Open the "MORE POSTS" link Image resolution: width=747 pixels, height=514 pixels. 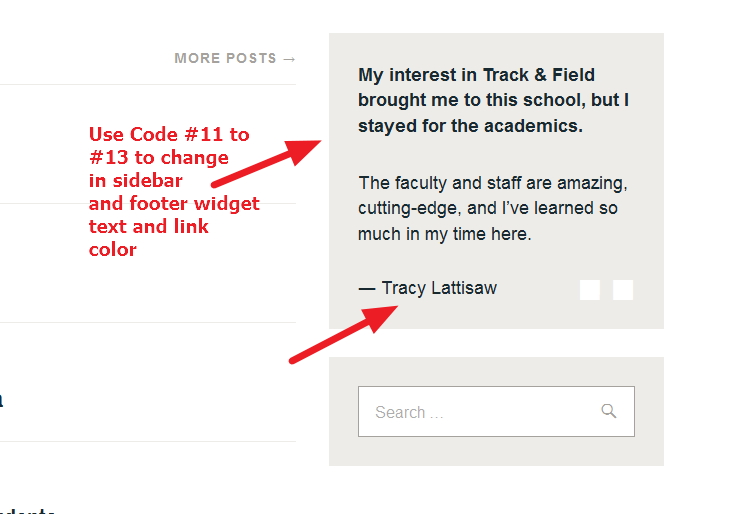[225, 59]
